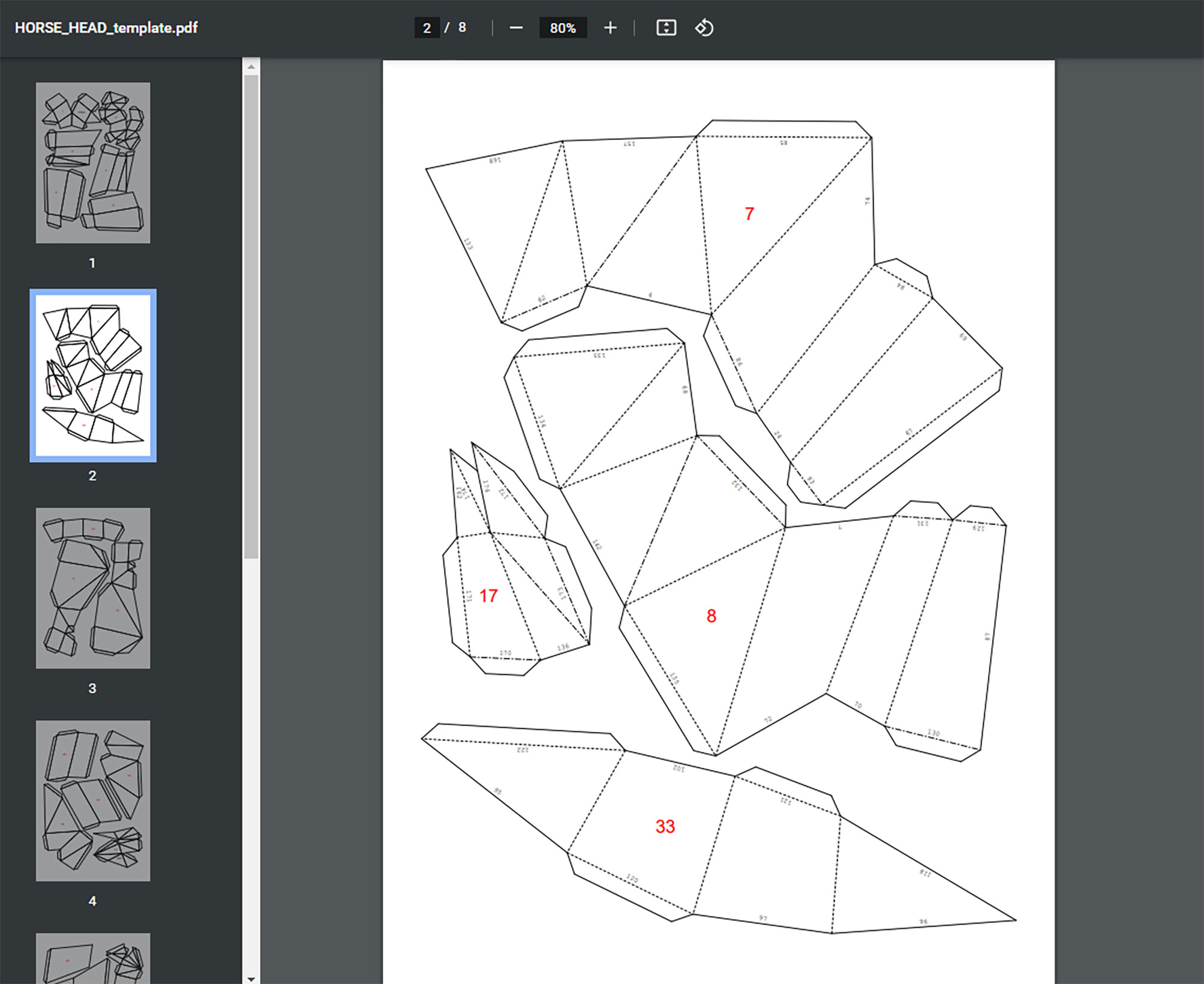
Task: Click the thumbnail sidebar scrollbar thumb
Action: (x=251, y=316)
